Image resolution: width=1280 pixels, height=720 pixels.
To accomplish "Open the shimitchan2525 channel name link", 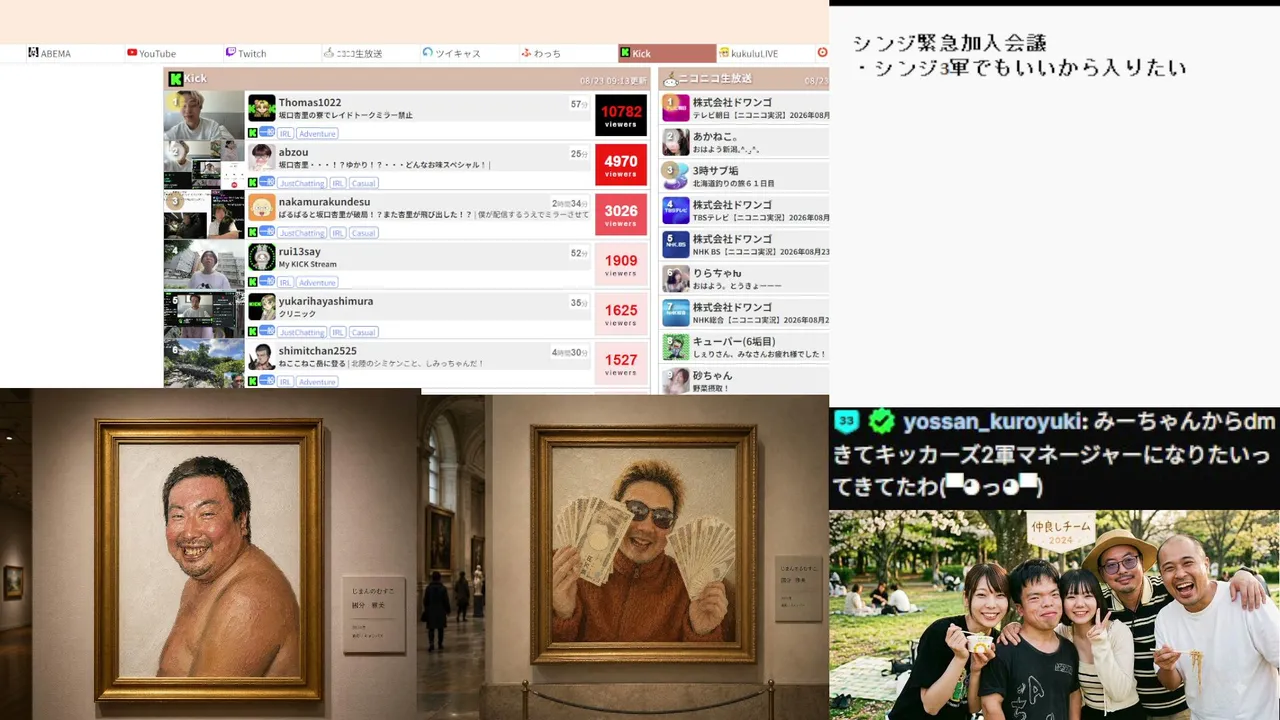I will click(x=317, y=351).
